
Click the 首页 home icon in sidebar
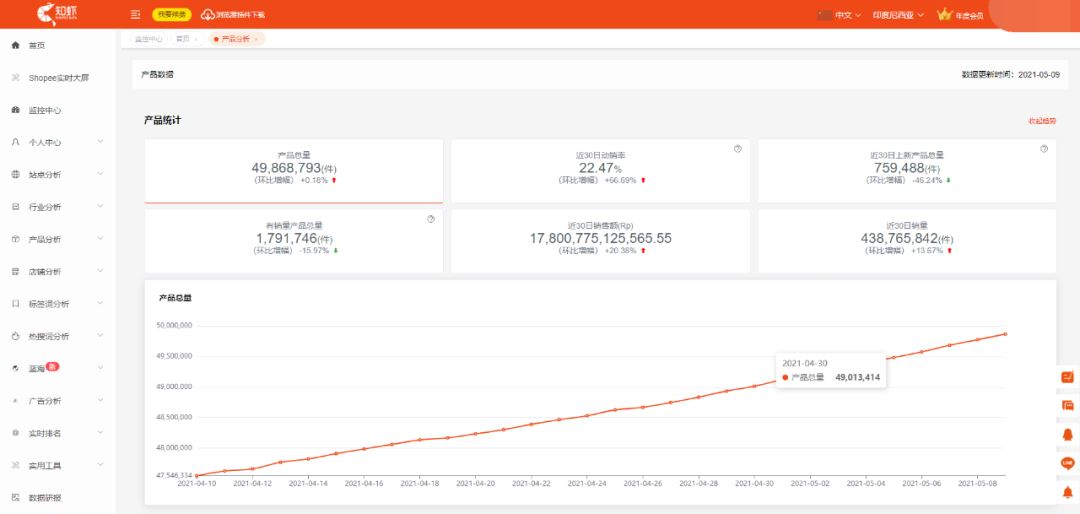point(15,45)
